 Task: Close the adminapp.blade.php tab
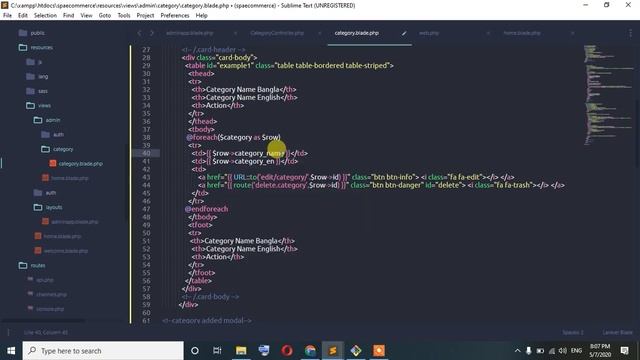tap(235, 33)
